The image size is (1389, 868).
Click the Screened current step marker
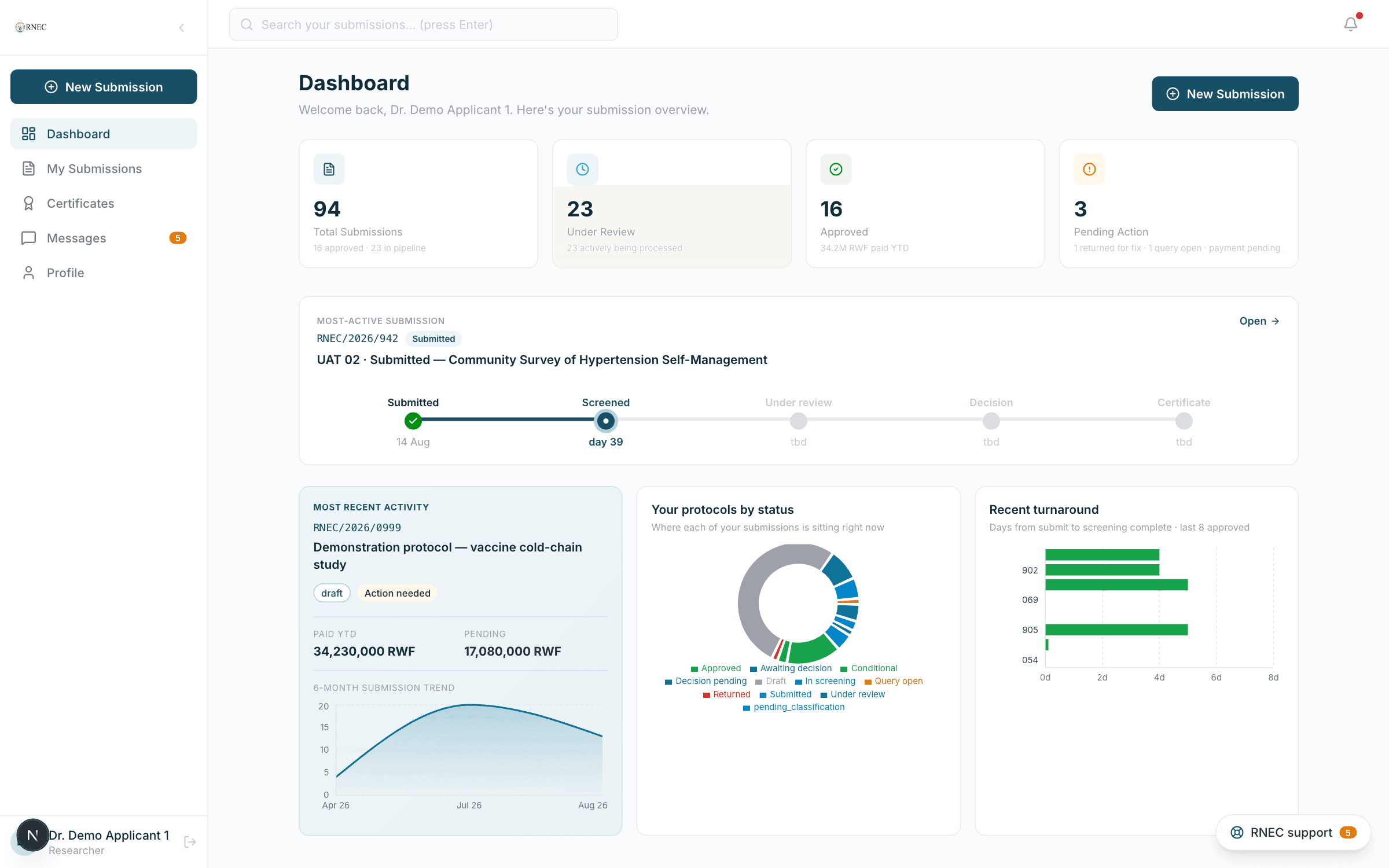(605, 421)
